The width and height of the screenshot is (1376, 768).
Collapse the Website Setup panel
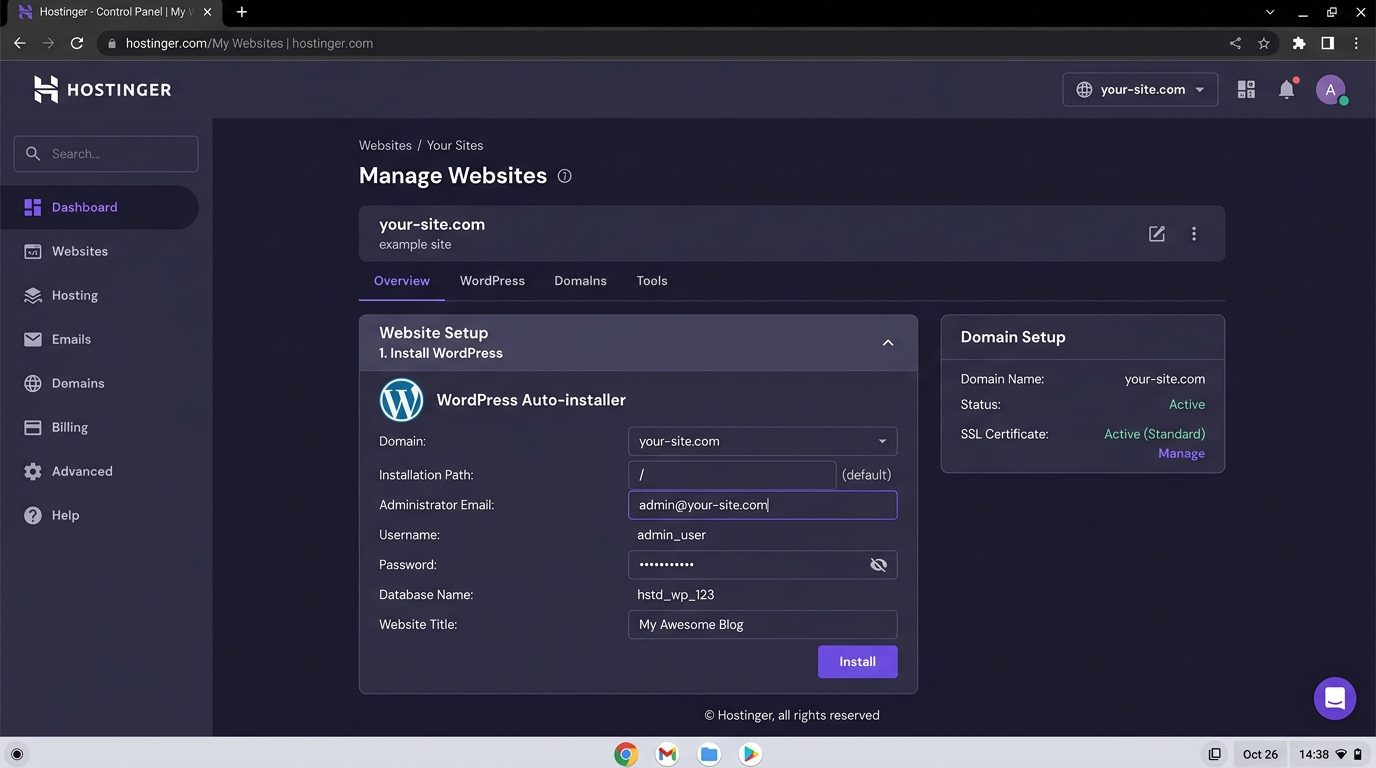coord(887,343)
